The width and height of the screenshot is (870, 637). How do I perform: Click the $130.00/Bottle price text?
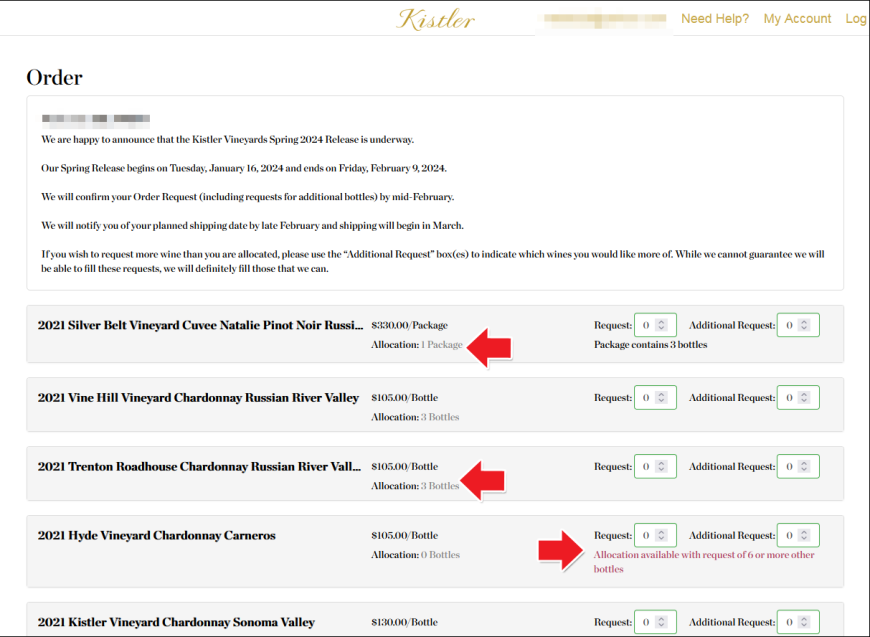tap(404, 622)
